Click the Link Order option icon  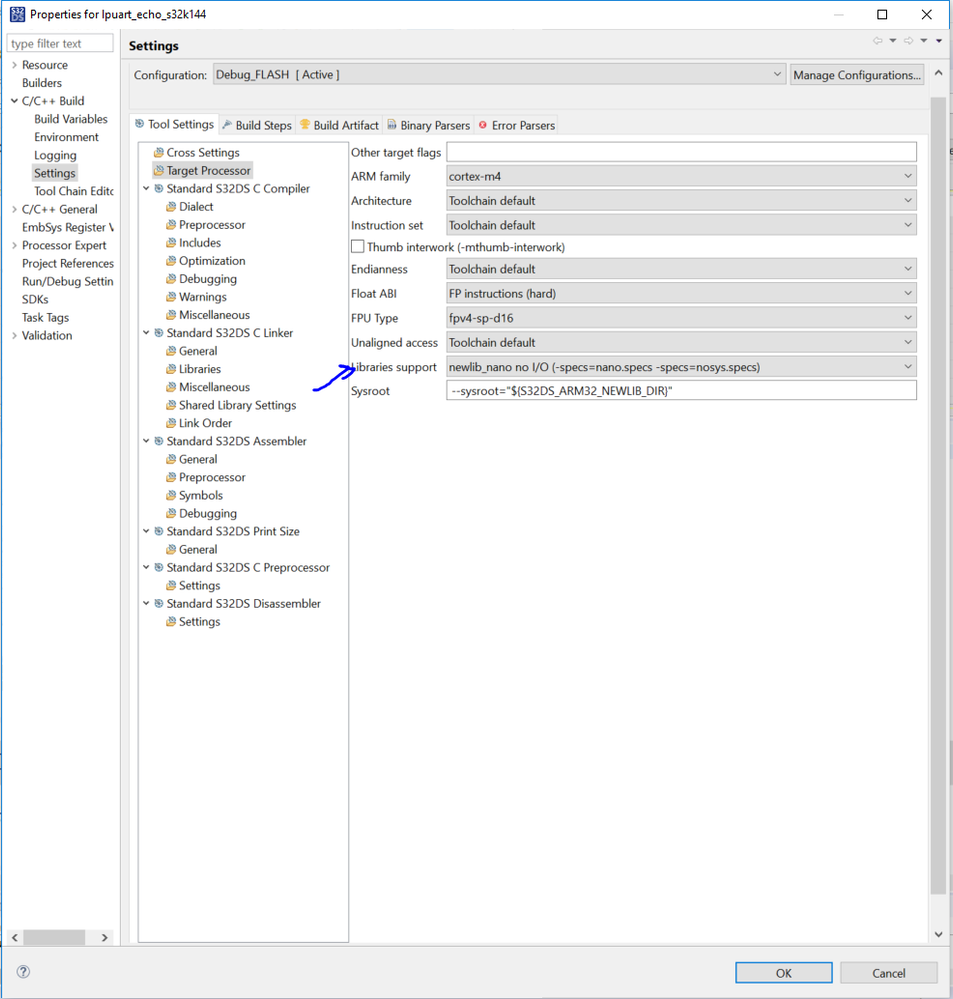[171, 423]
